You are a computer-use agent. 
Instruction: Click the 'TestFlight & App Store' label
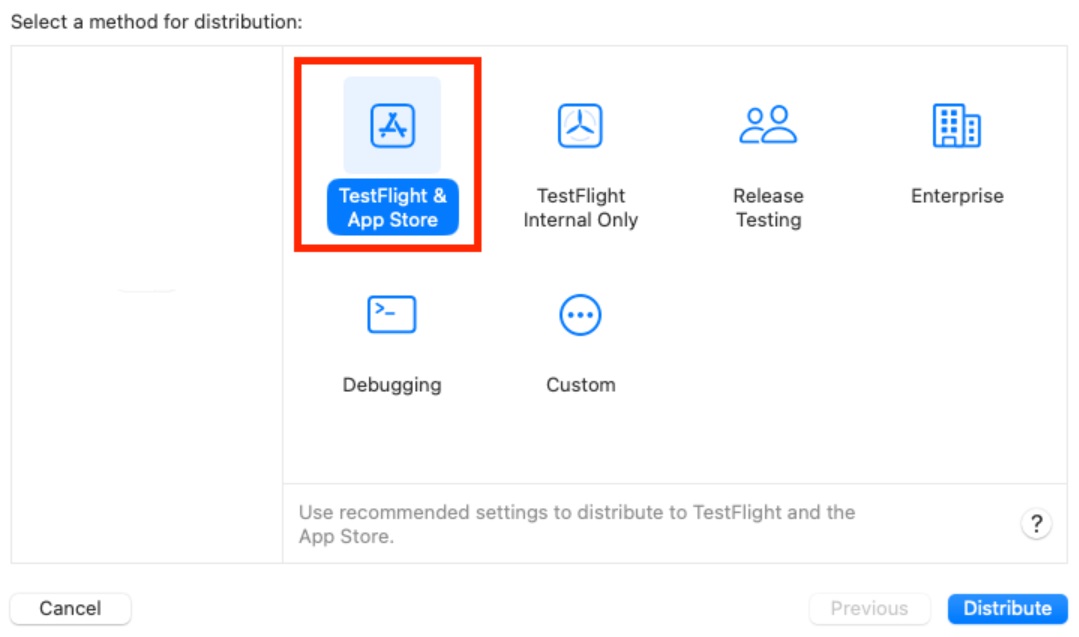392,208
